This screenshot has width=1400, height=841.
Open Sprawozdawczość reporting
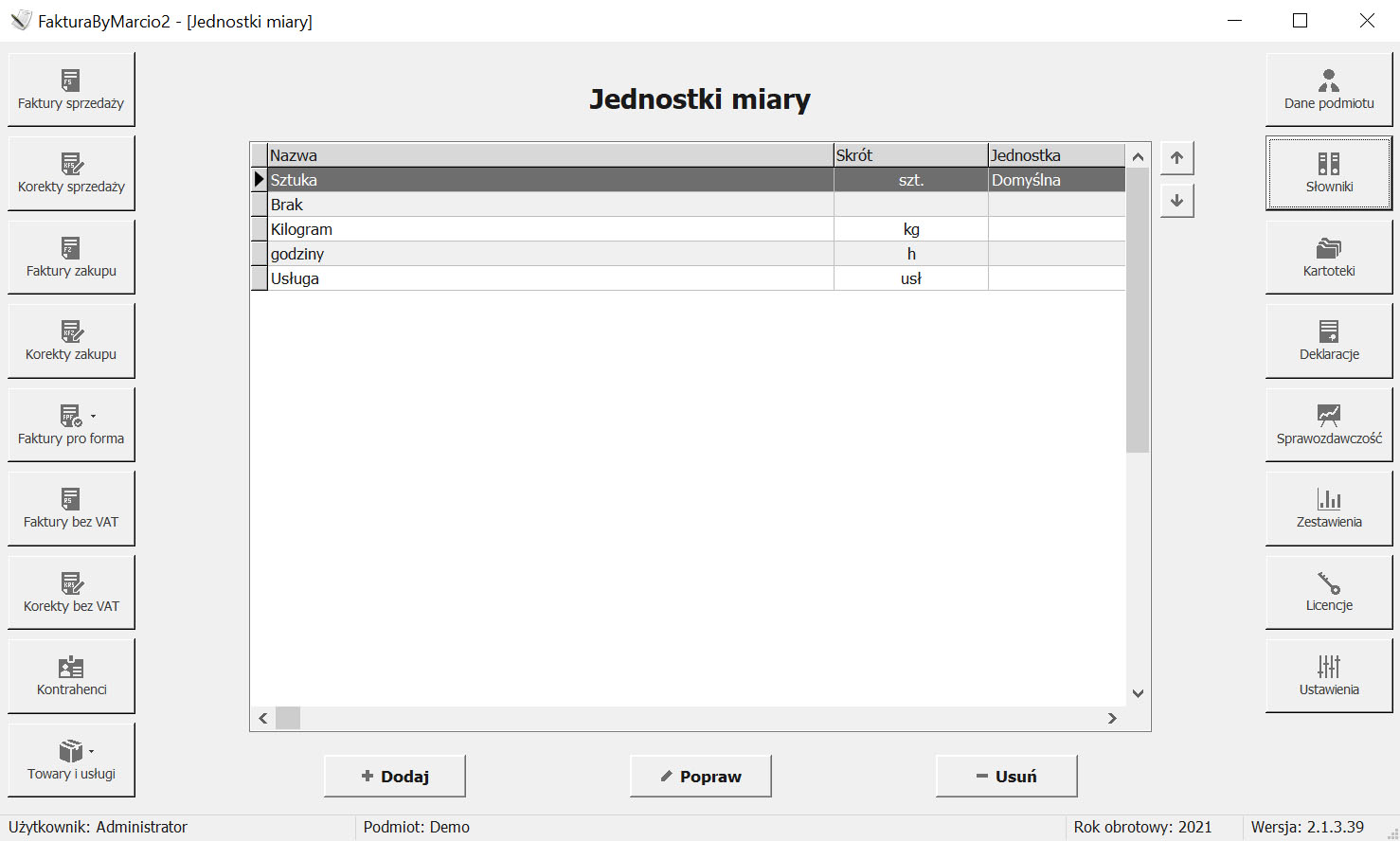click(x=1329, y=424)
